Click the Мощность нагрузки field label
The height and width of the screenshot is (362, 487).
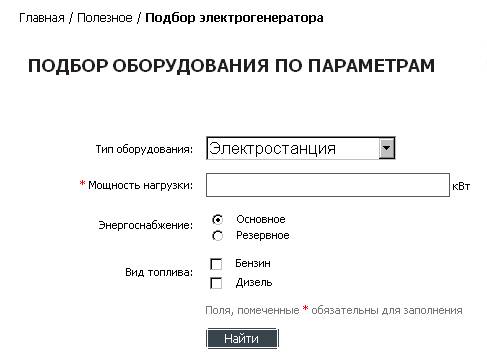(x=140, y=185)
